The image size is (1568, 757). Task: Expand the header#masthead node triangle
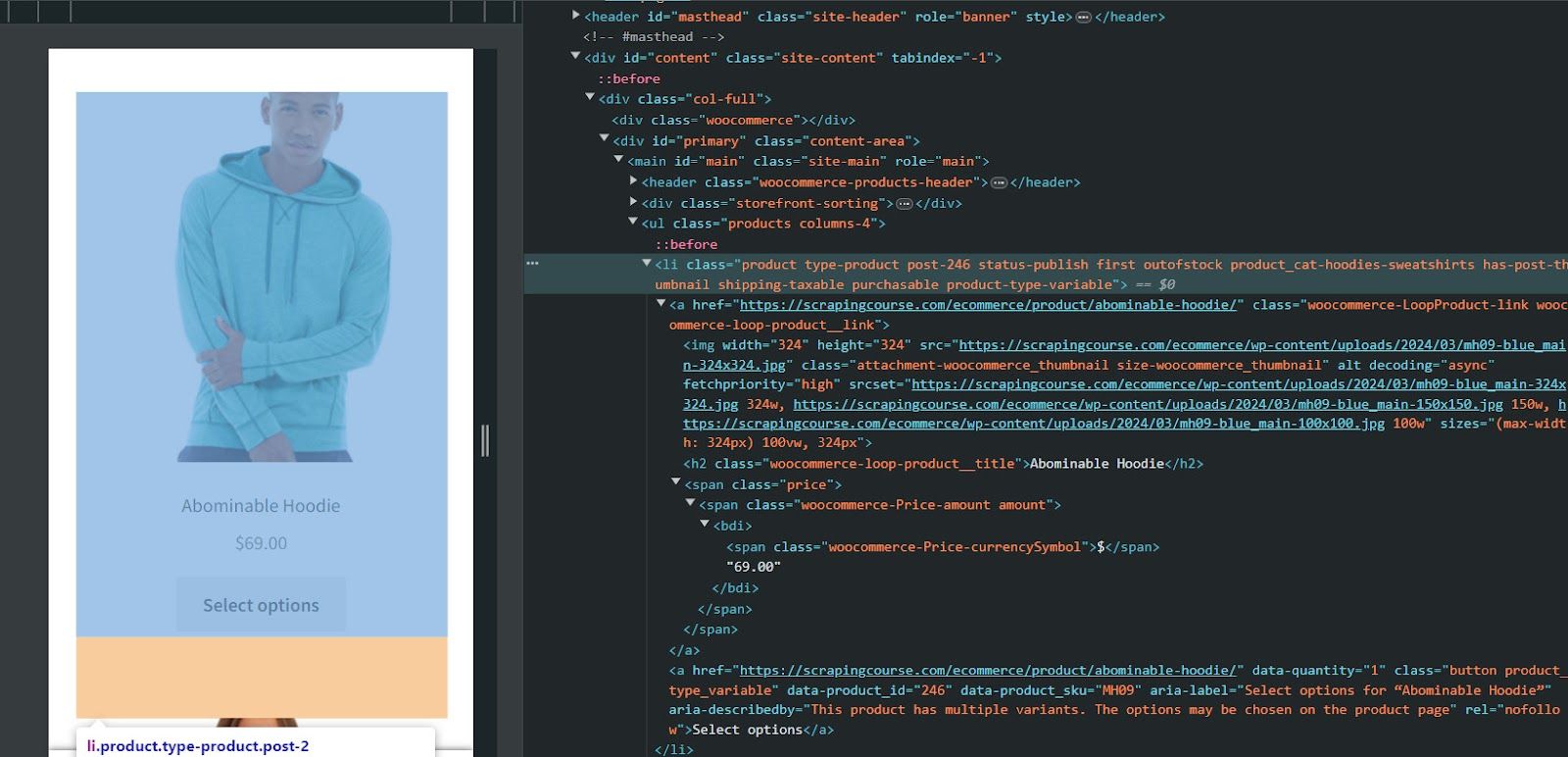[576, 15]
